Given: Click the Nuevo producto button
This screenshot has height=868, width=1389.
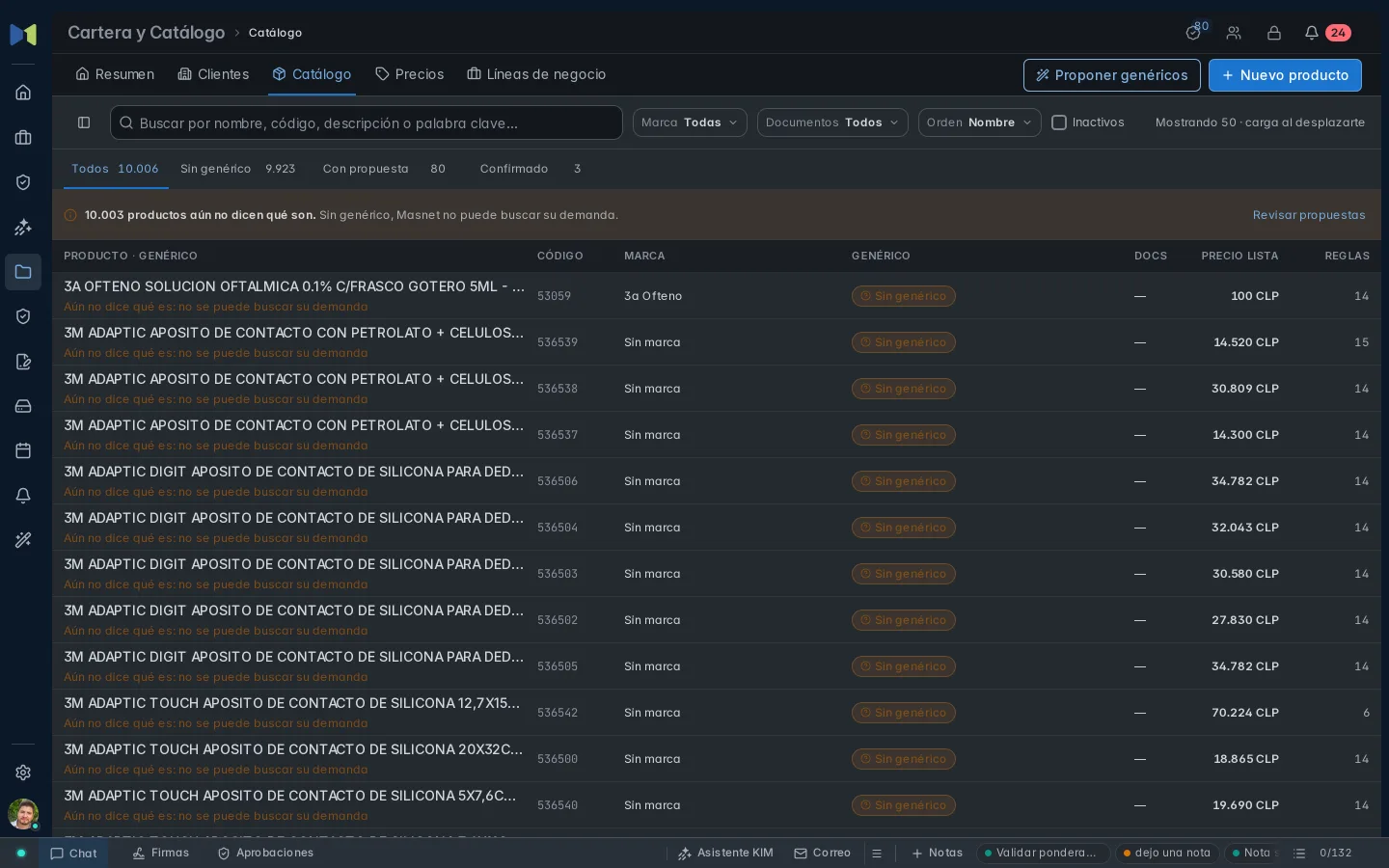Looking at the screenshot, I should [x=1285, y=75].
